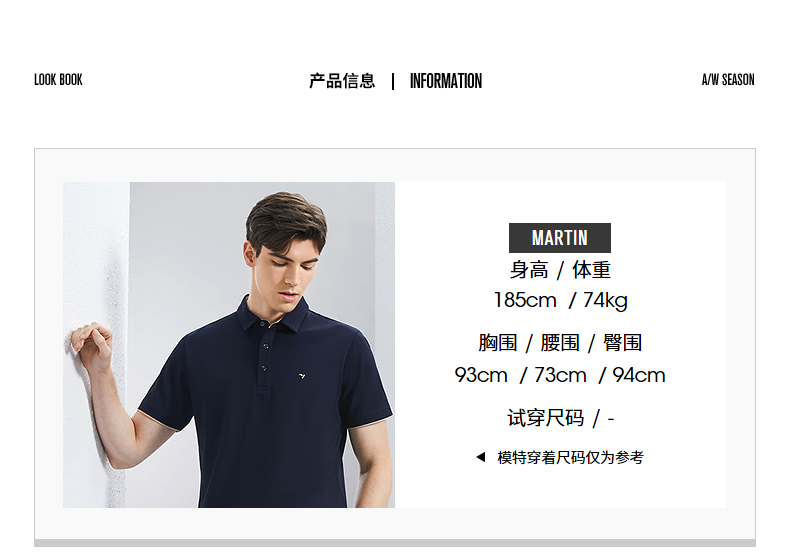Click the small logo on the polo shirt
Screen dimensions: 790x553
click(302, 375)
